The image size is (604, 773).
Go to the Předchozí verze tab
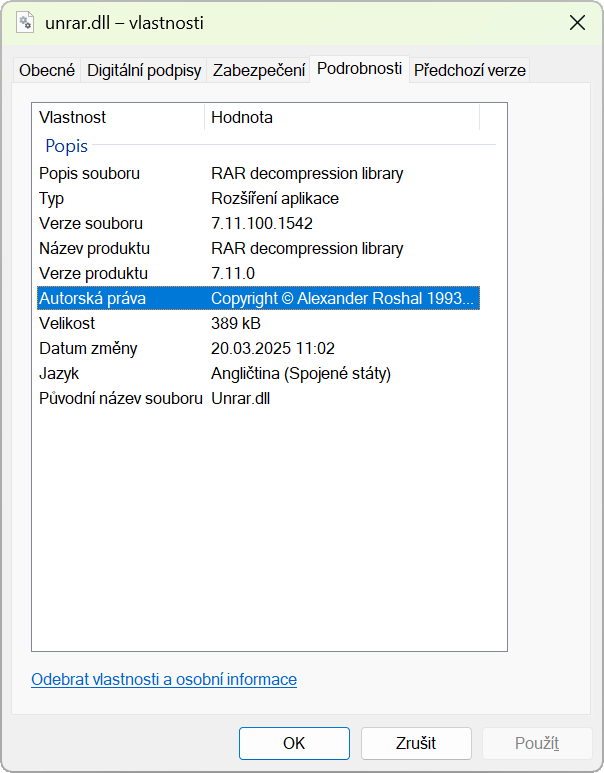coord(469,70)
